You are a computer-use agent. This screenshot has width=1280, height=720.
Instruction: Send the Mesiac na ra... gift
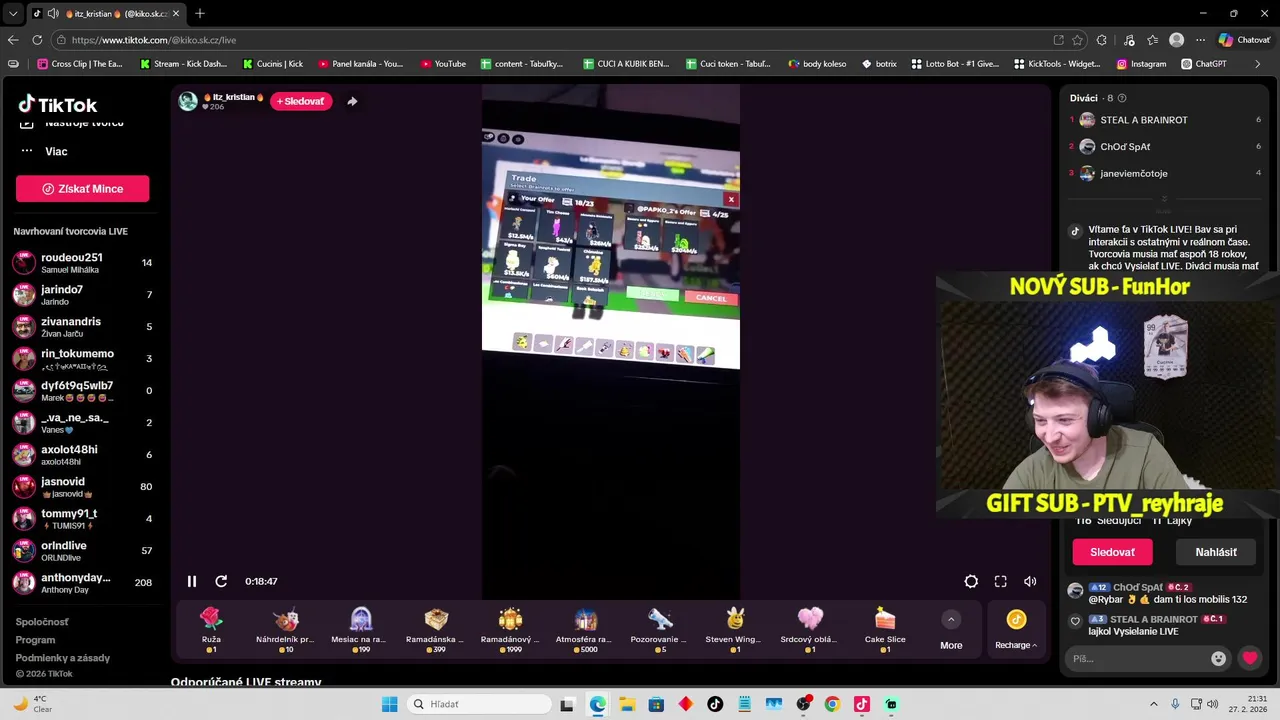(x=360, y=629)
